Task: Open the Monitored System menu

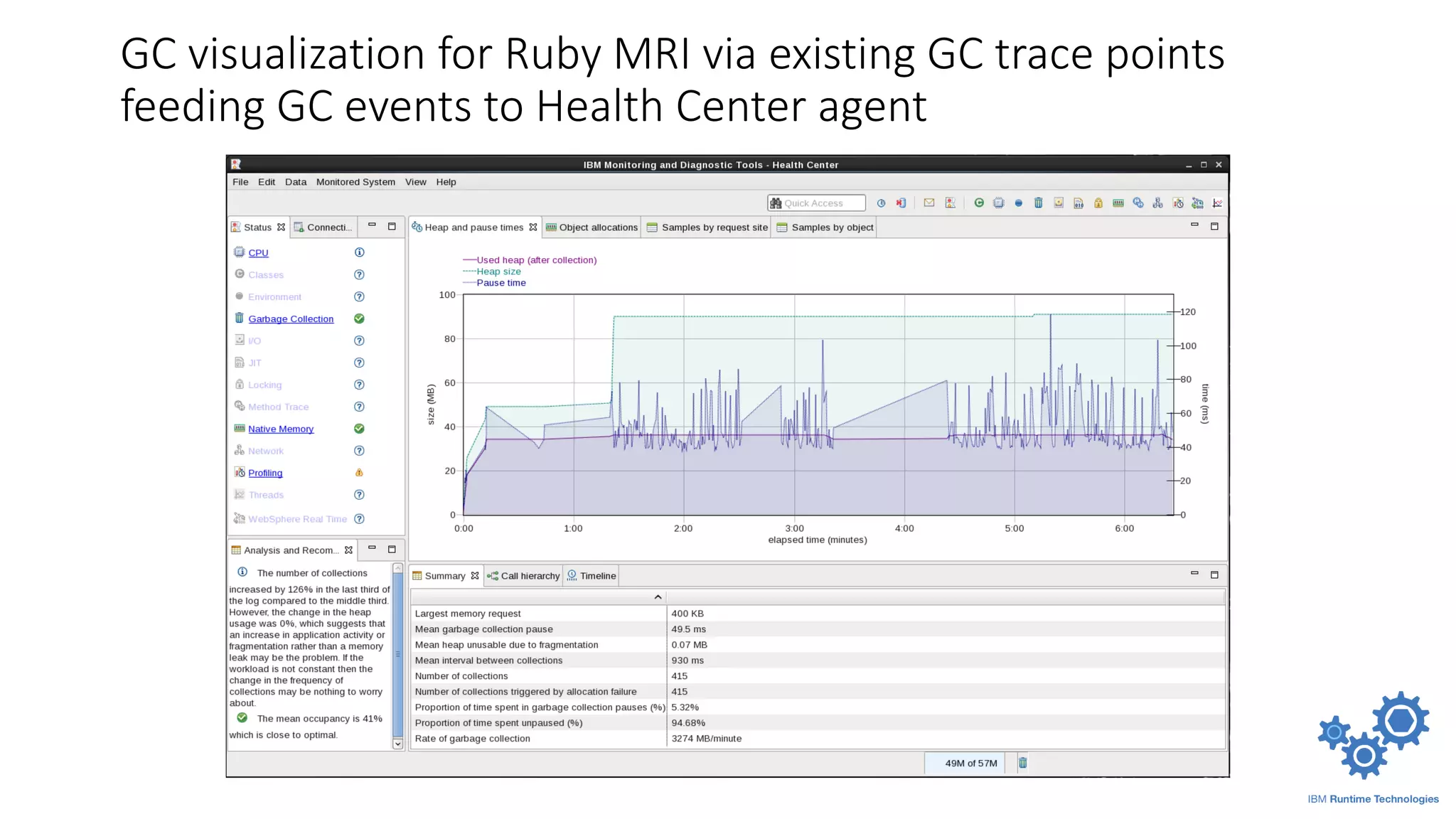Action: point(355,182)
